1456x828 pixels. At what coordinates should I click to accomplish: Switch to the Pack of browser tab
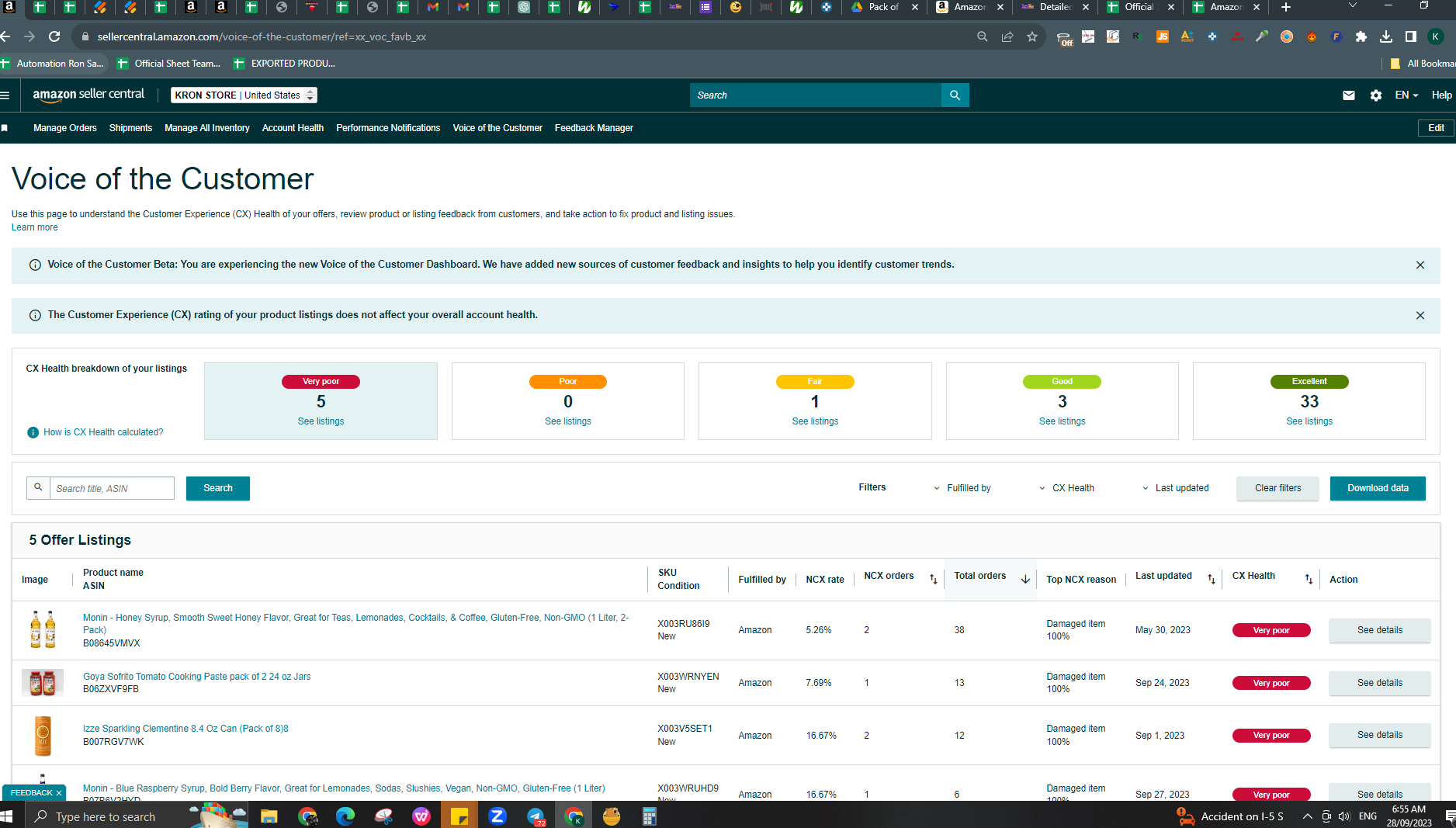coord(883,7)
